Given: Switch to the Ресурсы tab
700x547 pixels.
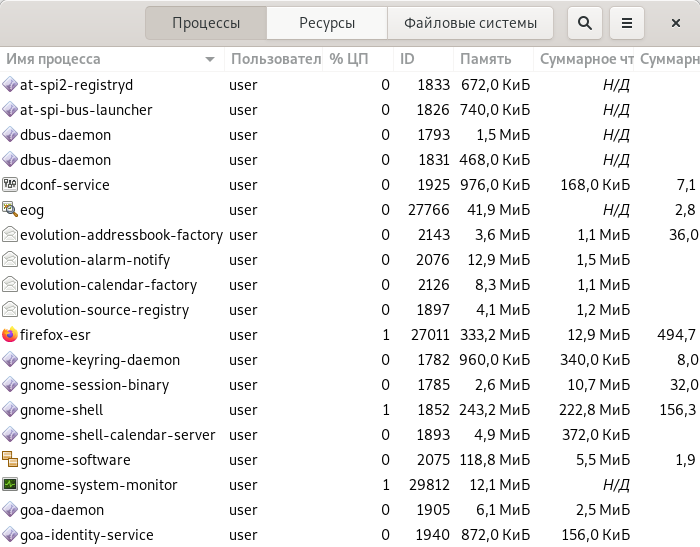Looking at the screenshot, I should pos(327,23).
